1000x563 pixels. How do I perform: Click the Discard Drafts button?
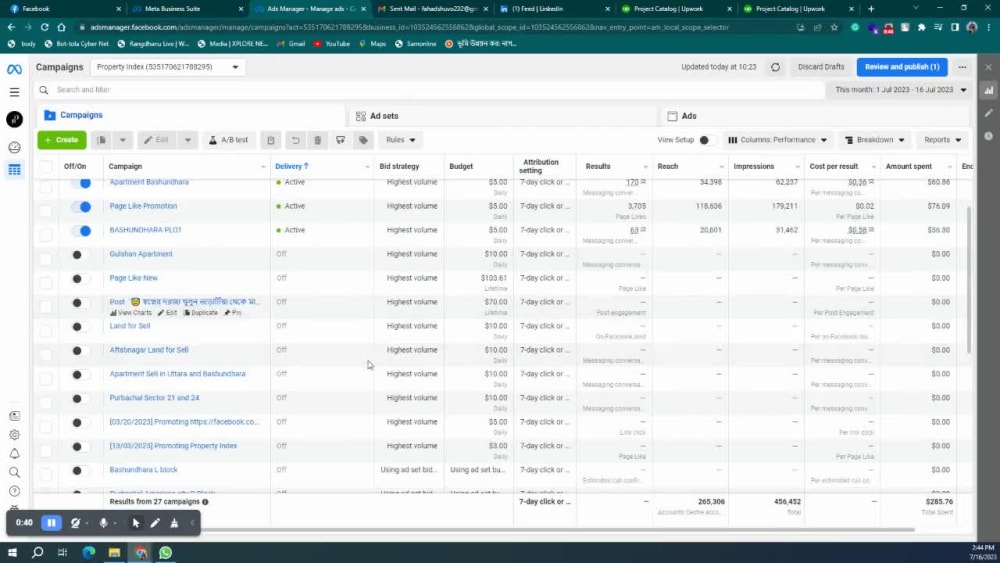[821, 67]
